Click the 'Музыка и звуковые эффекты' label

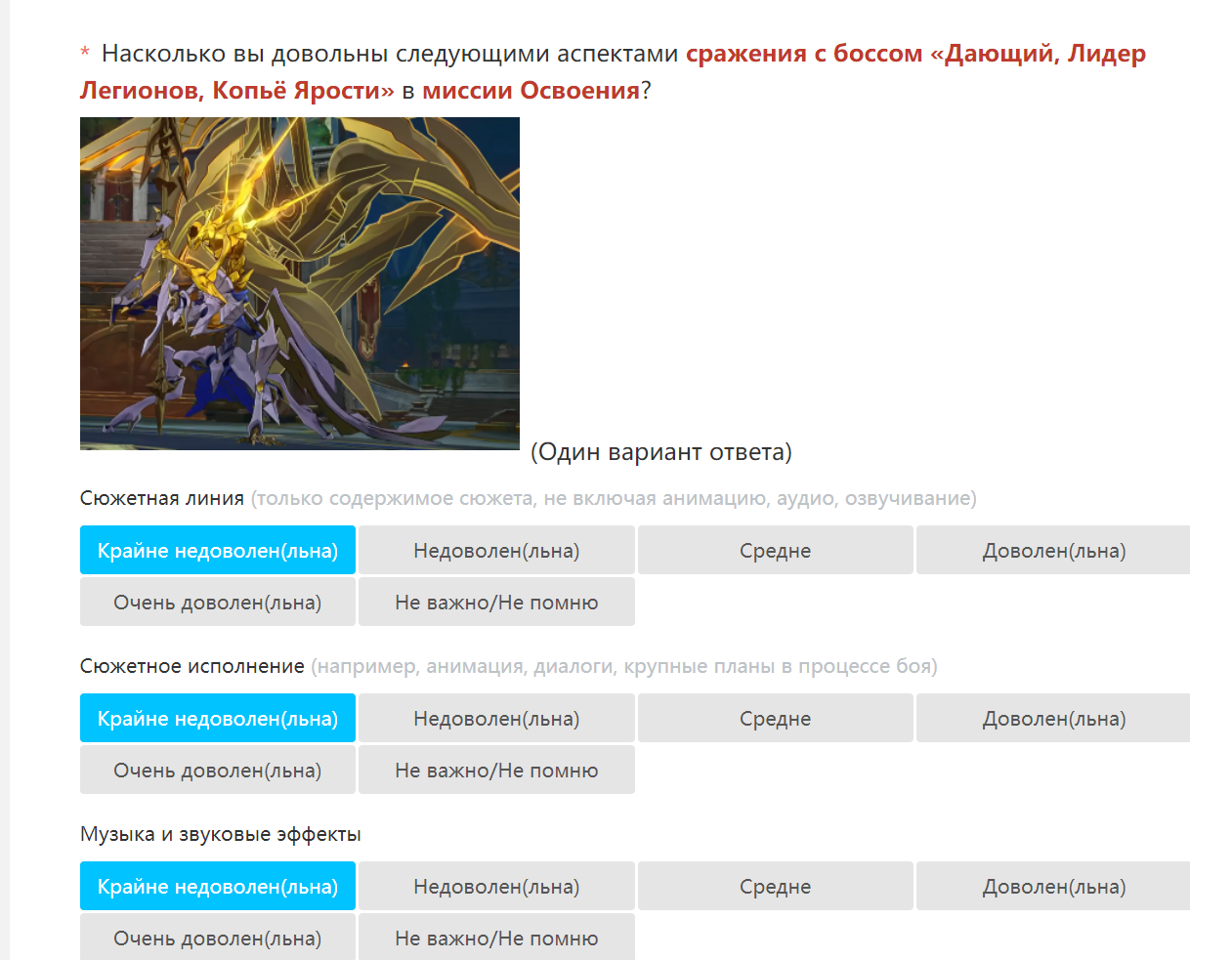pos(221,834)
